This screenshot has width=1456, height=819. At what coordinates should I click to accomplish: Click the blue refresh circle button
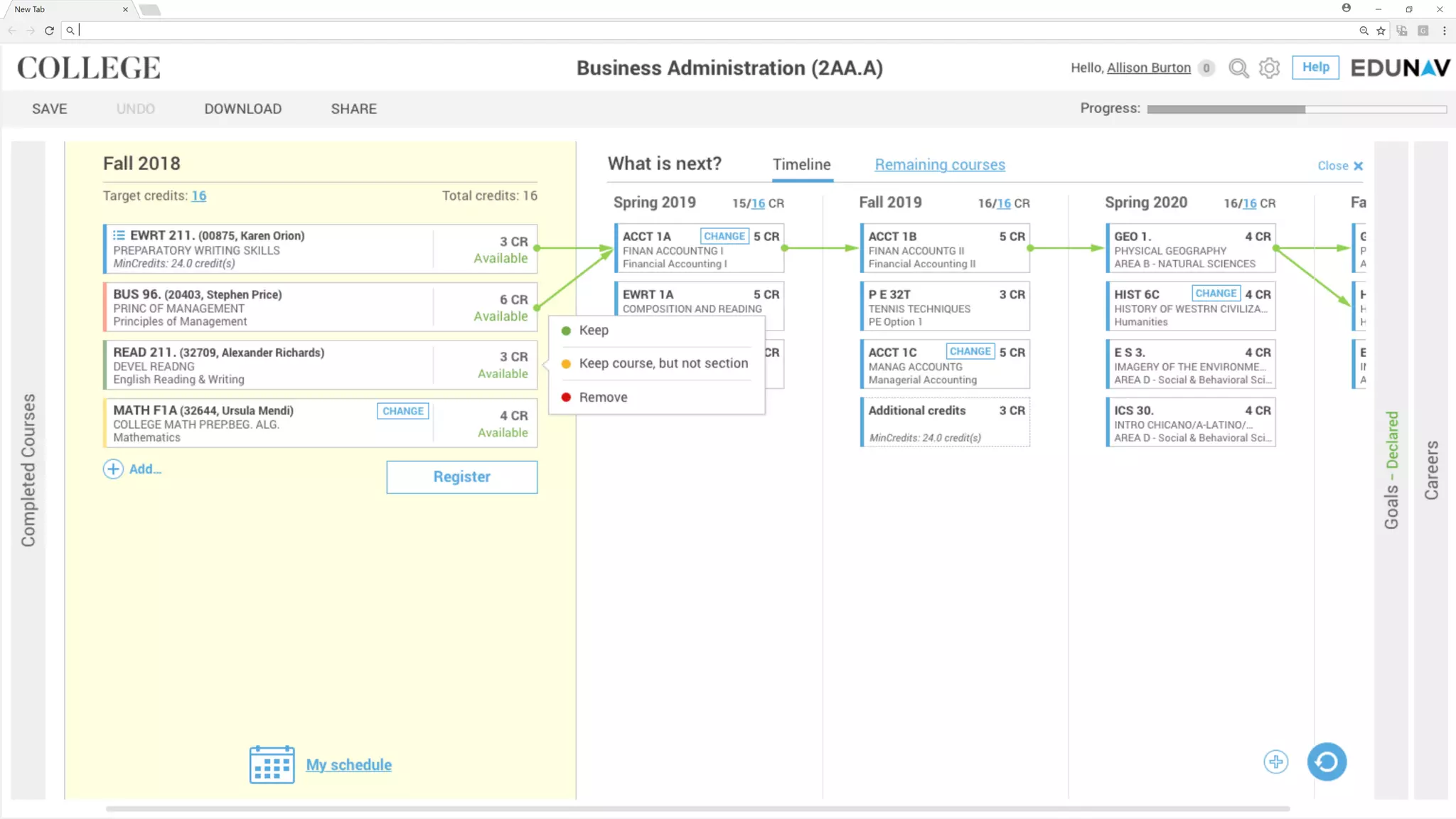tap(1327, 762)
